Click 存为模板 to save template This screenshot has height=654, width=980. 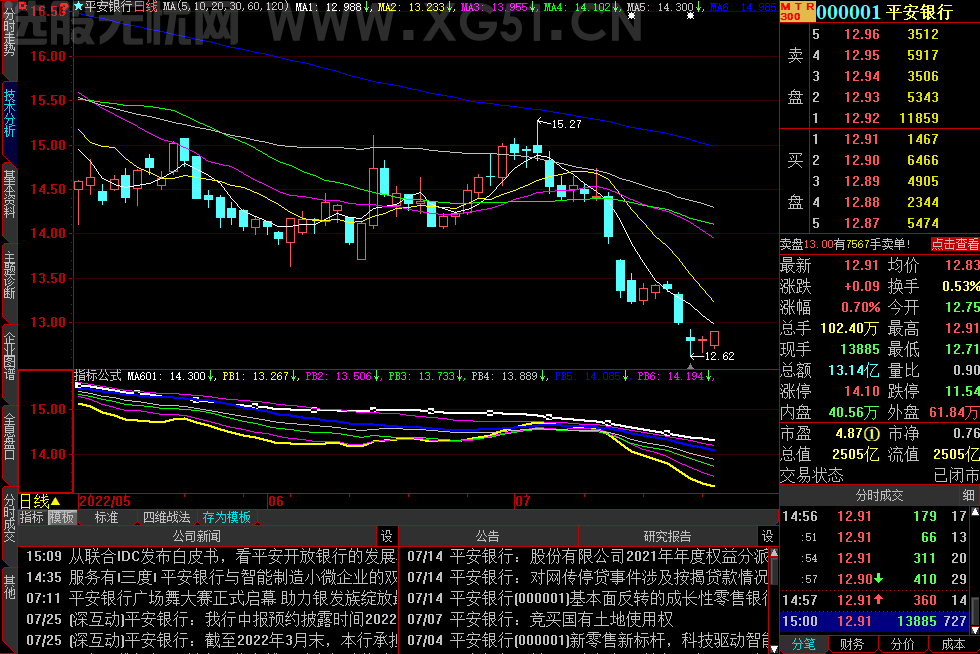tap(226, 518)
